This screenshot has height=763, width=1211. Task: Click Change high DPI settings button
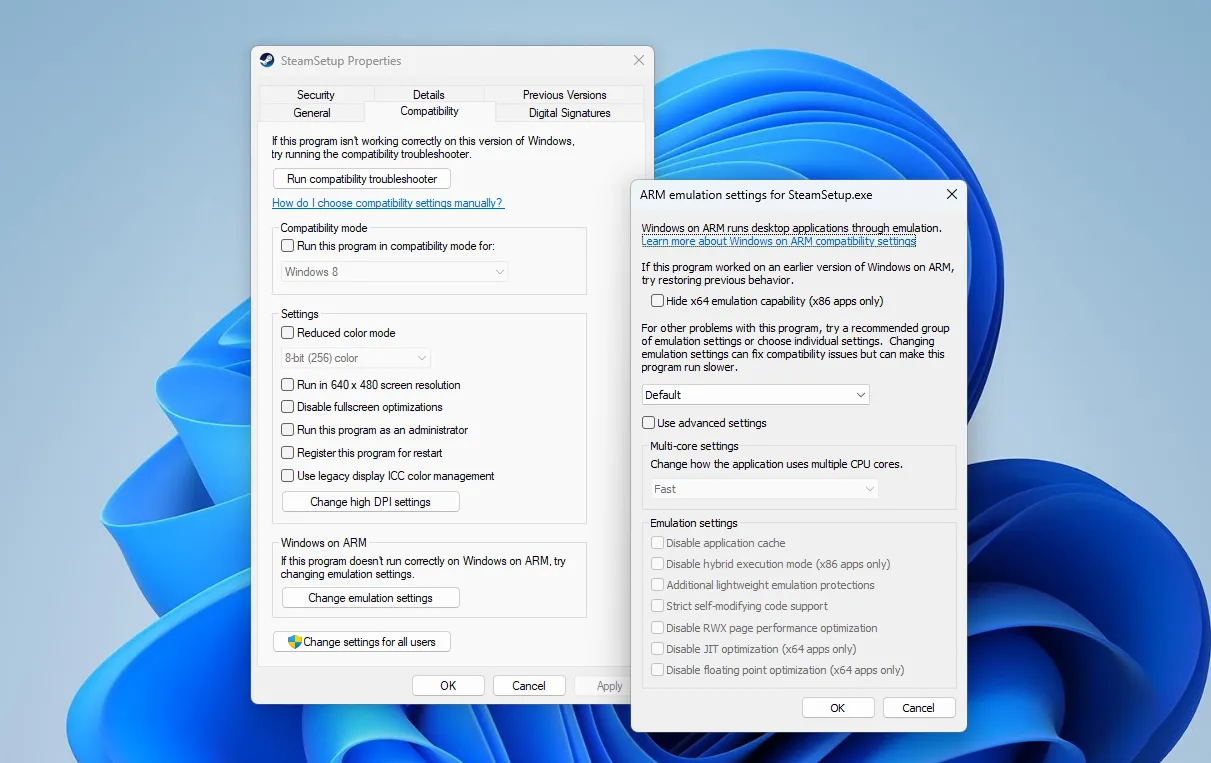(370, 502)
